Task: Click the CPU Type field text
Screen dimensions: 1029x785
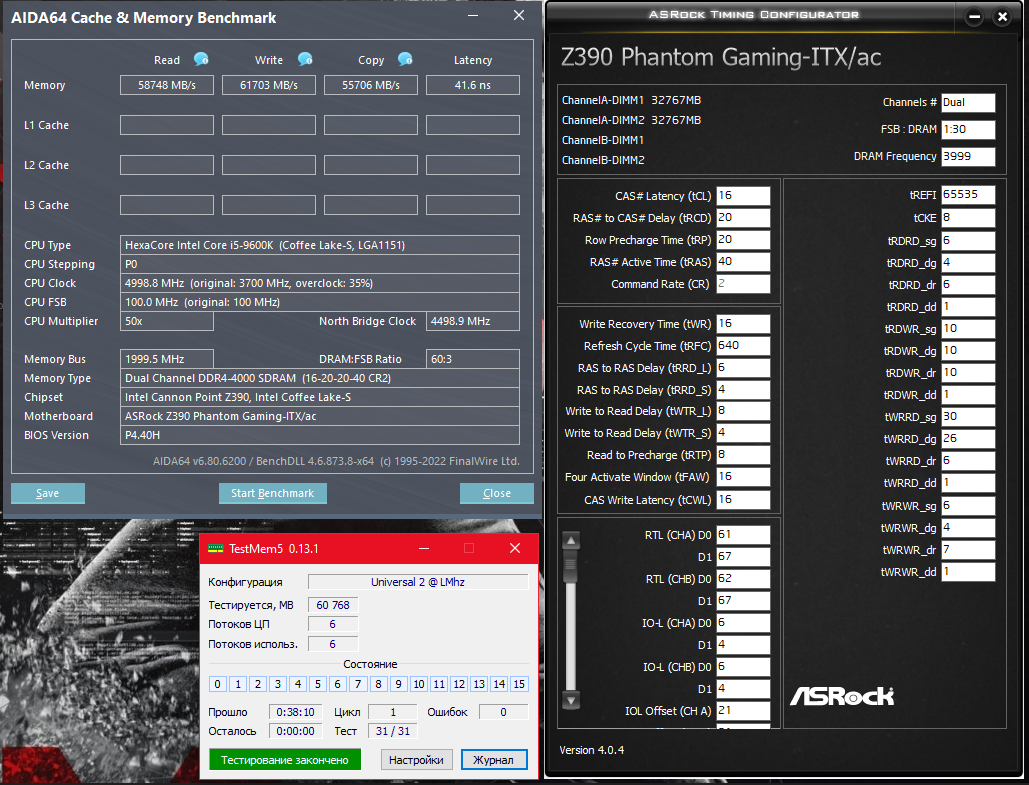Action: 320,245
